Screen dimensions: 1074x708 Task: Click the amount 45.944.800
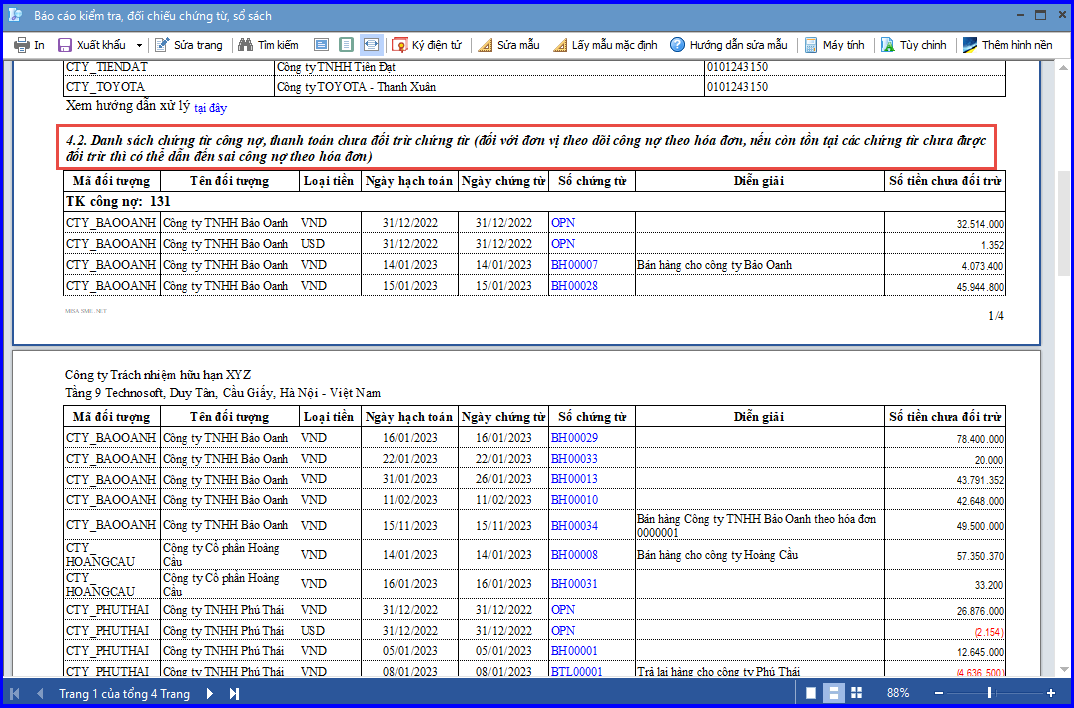click(980, 287)
